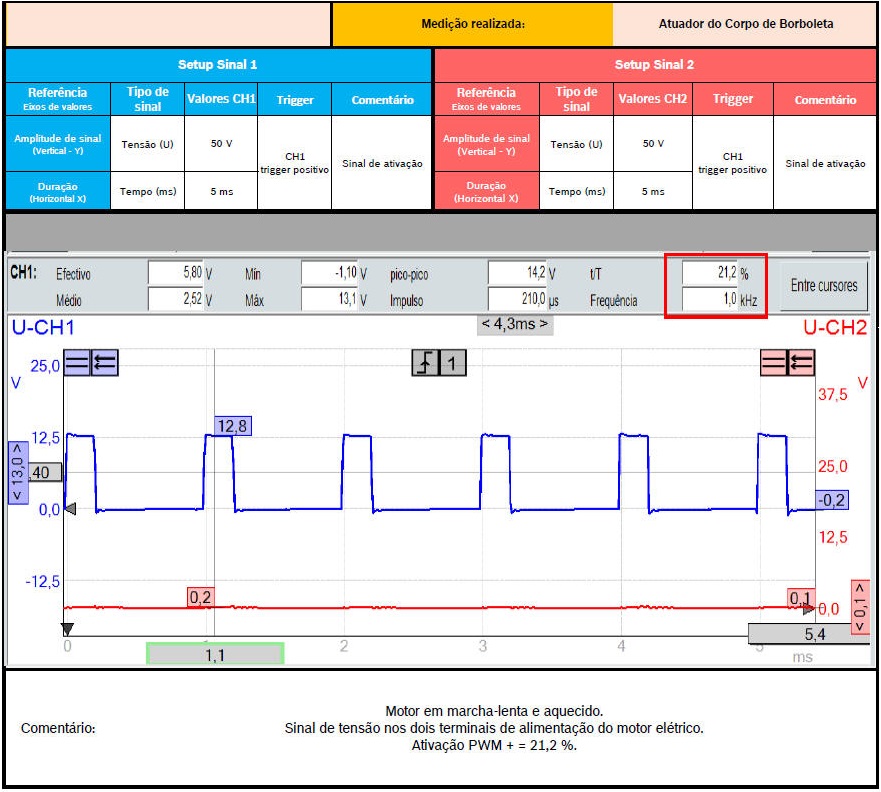This screenshot has width=881, height=792.
Task: Click the rising-edge trigger icon
Action: [x=425, y=363]
